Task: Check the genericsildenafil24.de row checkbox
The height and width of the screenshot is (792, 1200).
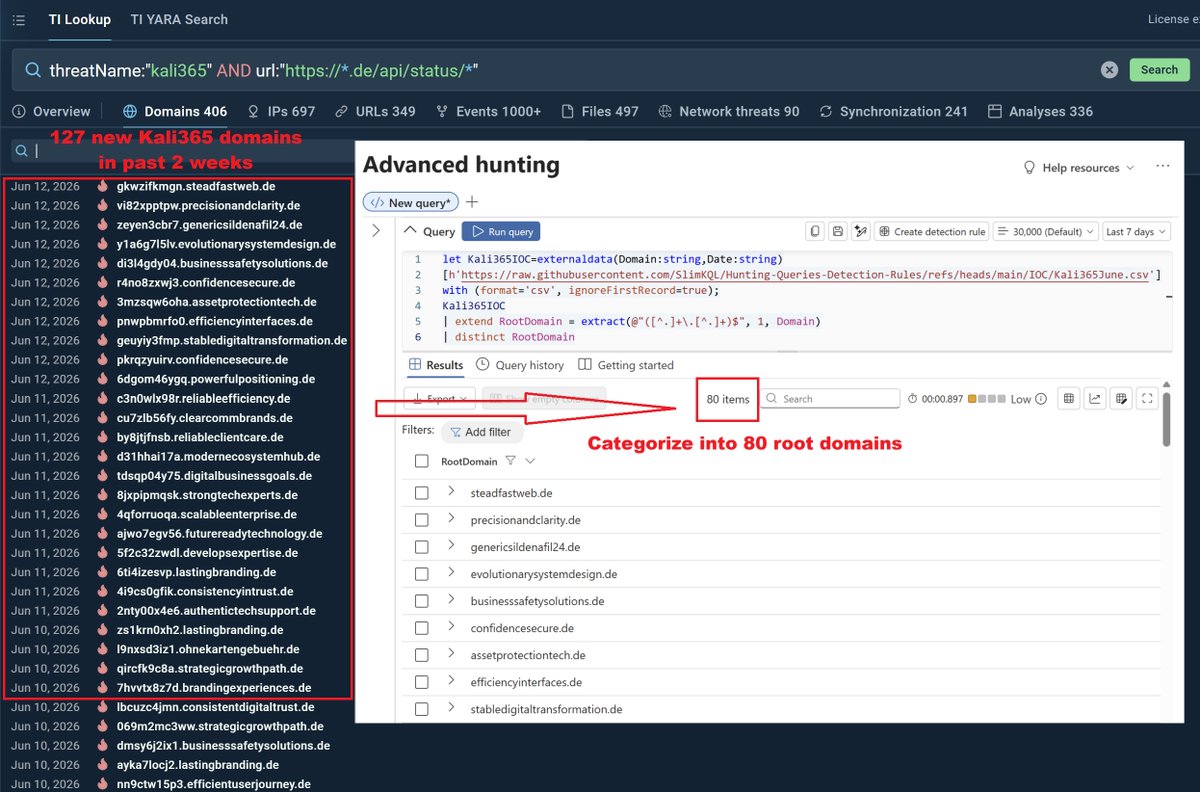Action: coord(421,547)
